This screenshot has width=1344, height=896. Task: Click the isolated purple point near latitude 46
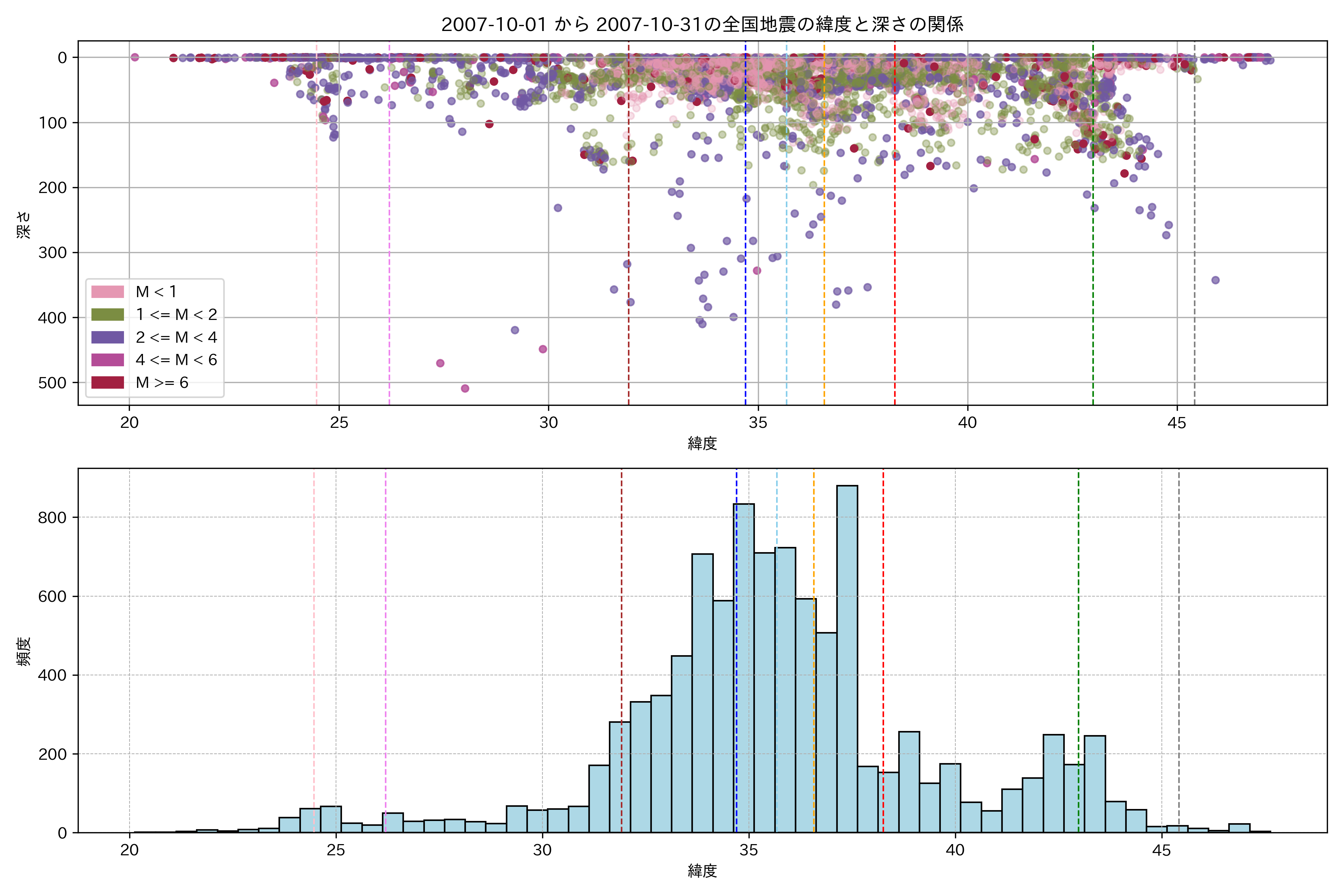1216,280
